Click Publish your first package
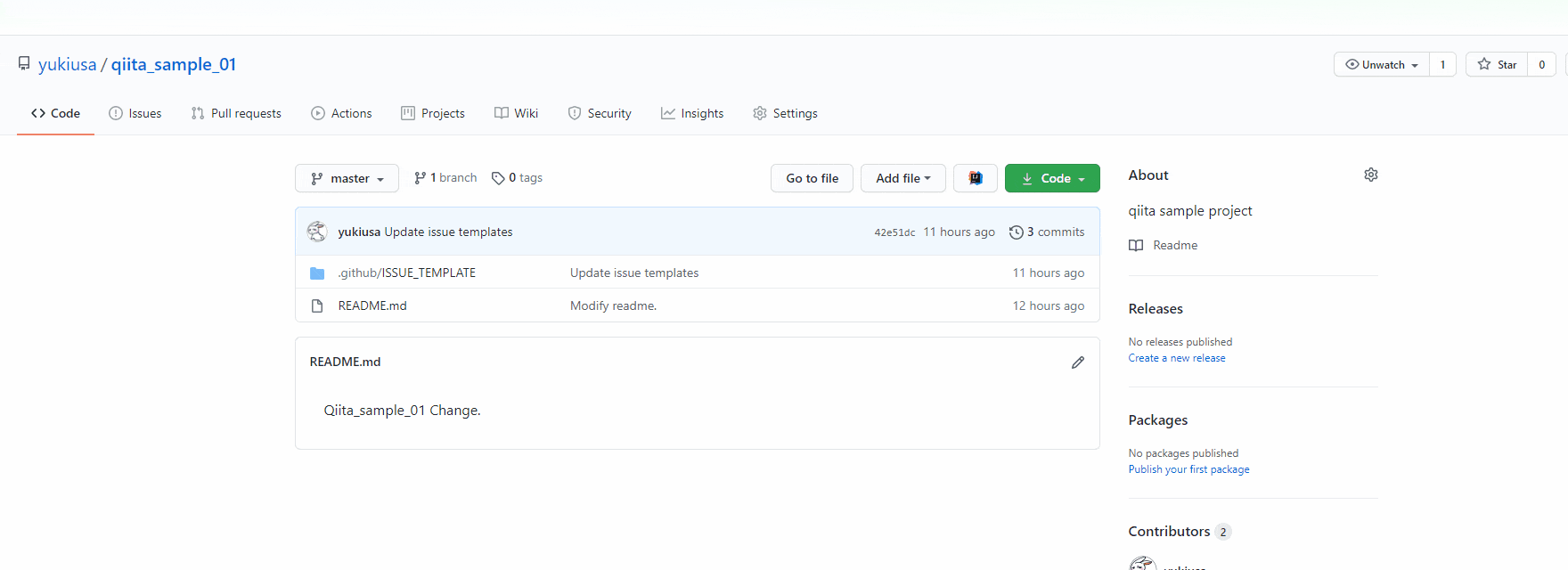The image size is (1568, 570). (x=1189, y=469)
